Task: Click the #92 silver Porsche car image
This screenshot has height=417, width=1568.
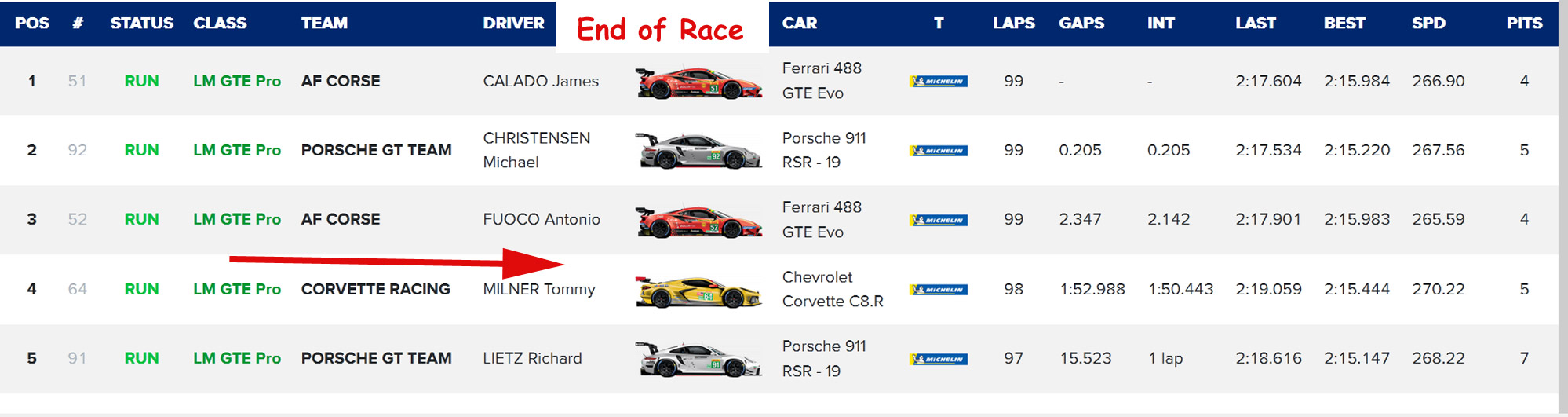Action: [x=698, y=151]
